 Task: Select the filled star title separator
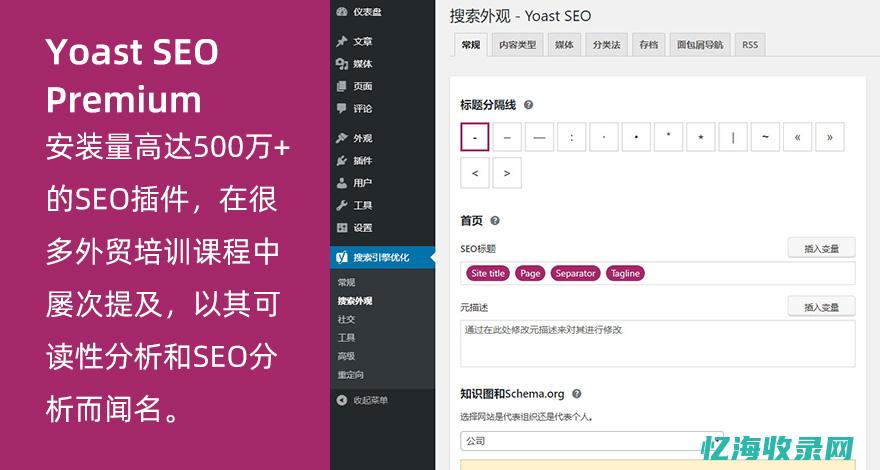coord(700,137)
